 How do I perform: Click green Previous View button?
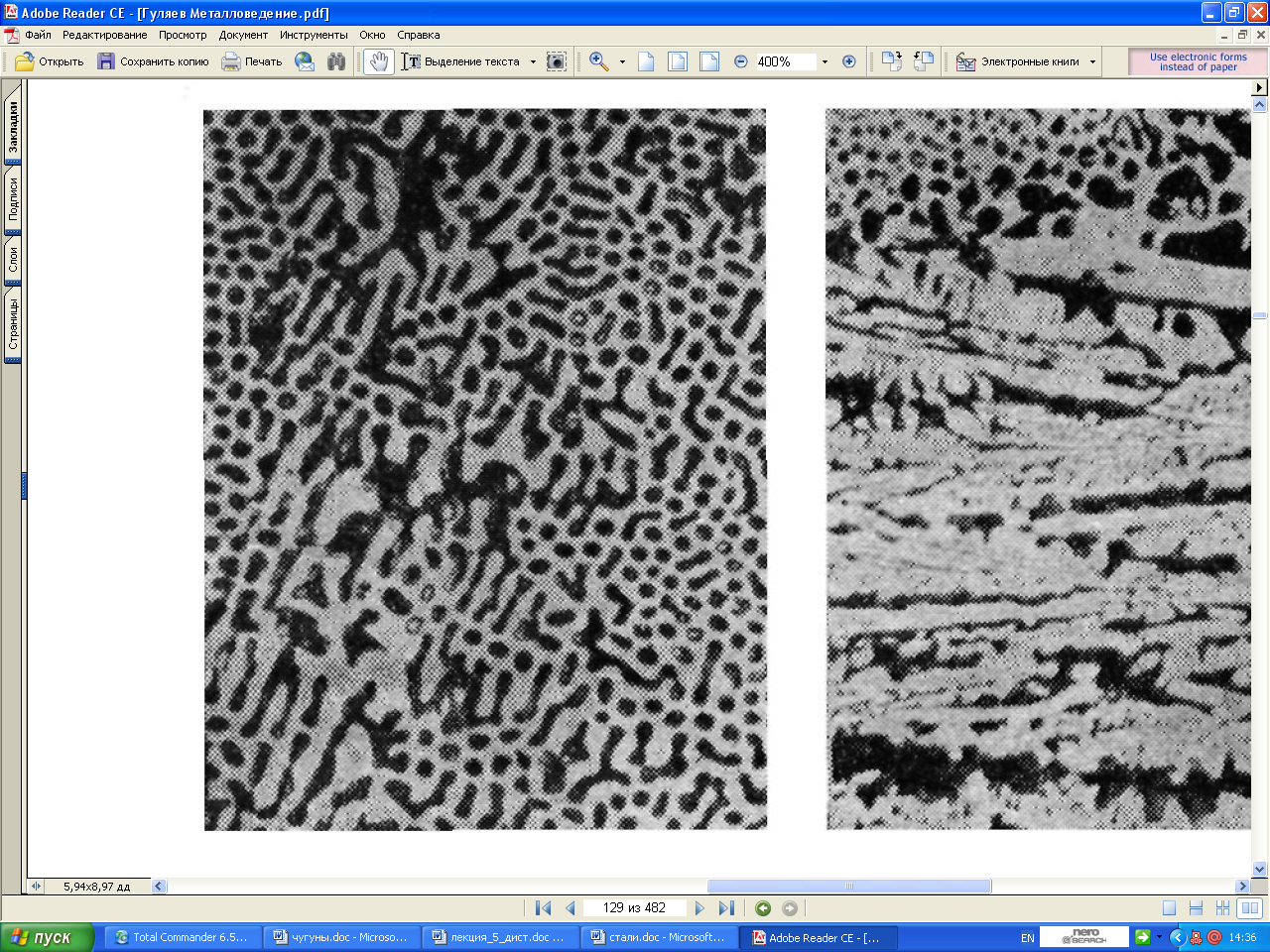tap(763, 907)
